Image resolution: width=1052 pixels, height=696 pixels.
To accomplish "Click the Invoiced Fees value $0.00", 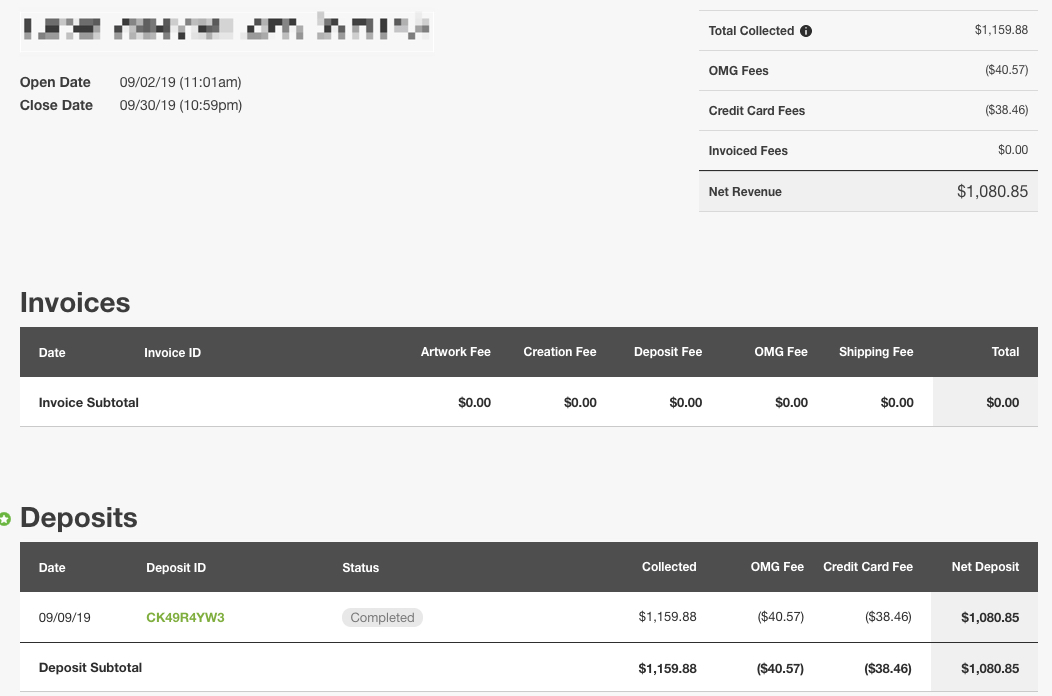I will click(1012, 150).
